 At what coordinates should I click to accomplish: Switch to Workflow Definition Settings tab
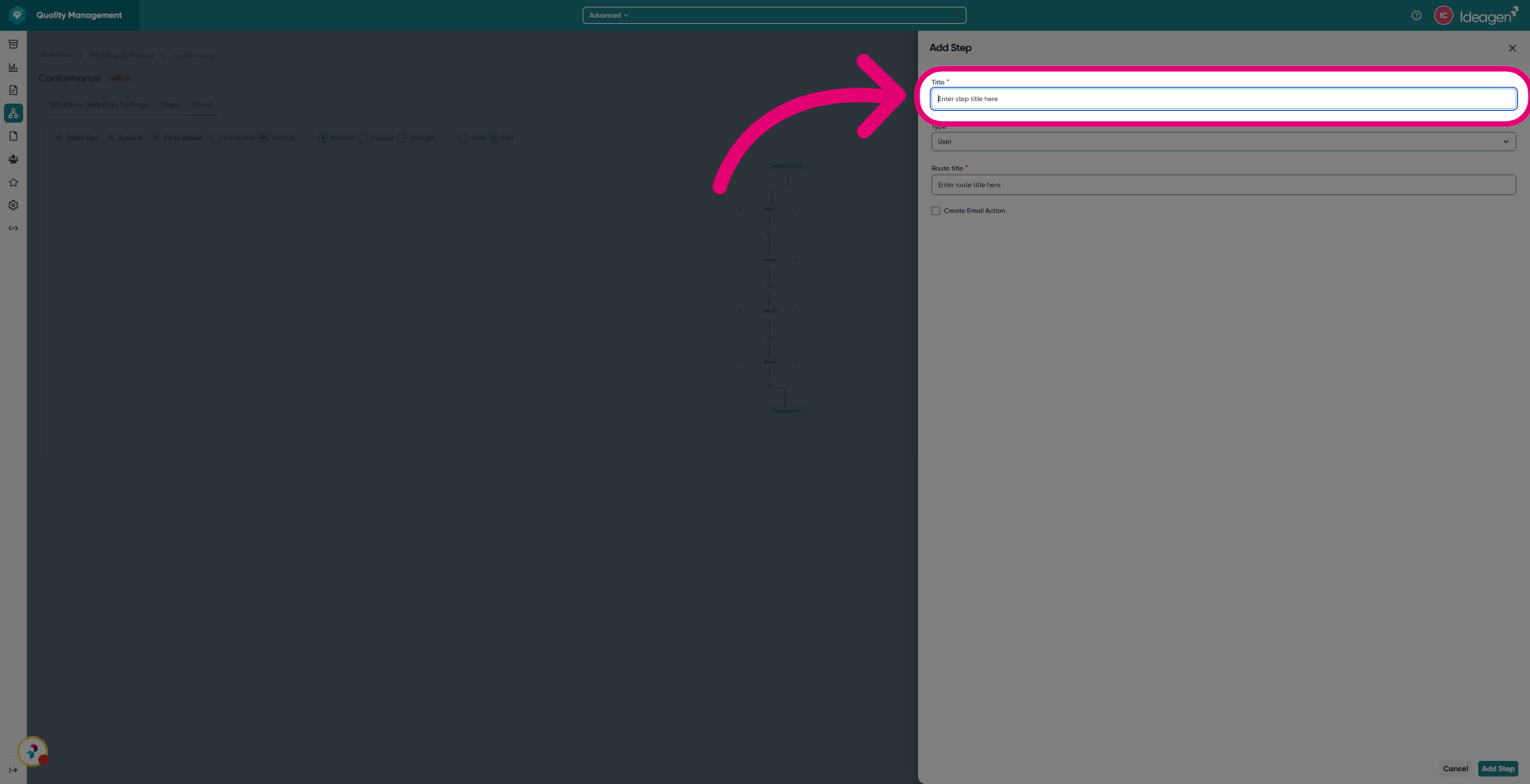(x=99, y=104)
